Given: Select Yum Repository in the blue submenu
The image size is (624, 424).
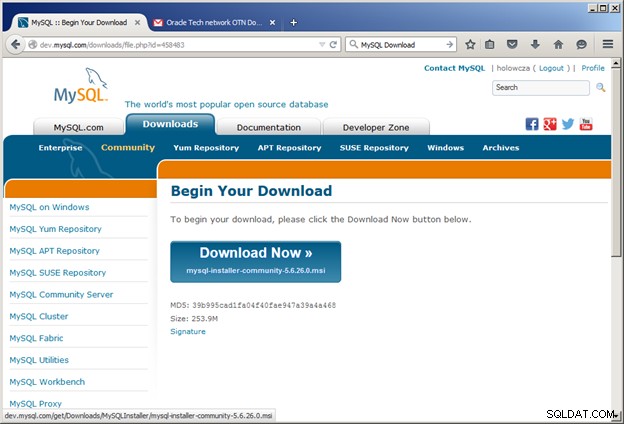Looking at the screenshot, I should click(x=206, y=148).
